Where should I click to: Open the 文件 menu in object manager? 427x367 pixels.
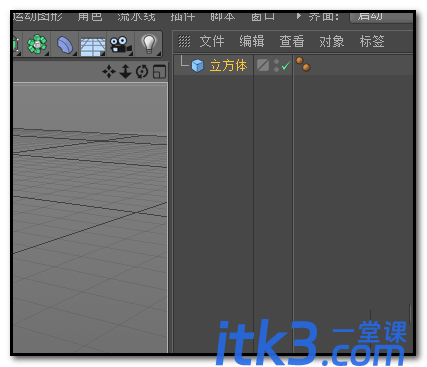[x=212, y=41]
